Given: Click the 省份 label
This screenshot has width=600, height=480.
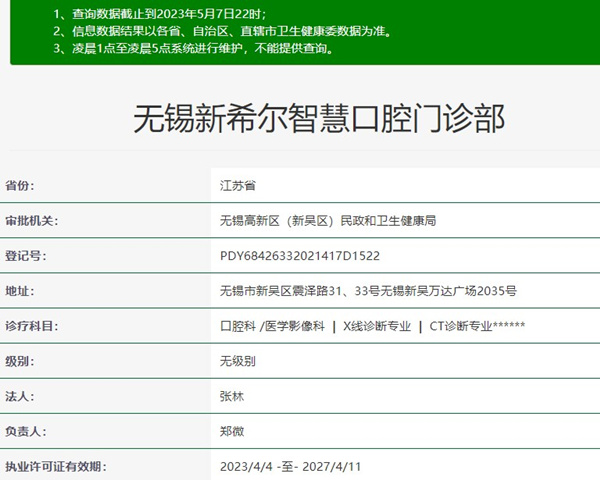Looking at the screenshot, I should [20, 186].
